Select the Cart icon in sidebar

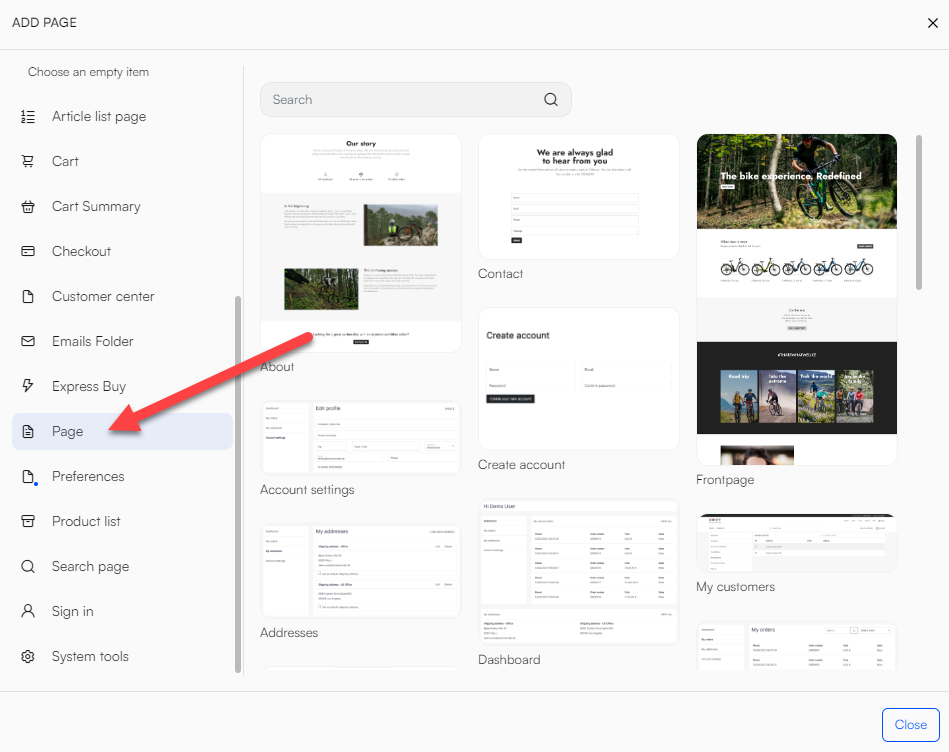pos(28,162)
